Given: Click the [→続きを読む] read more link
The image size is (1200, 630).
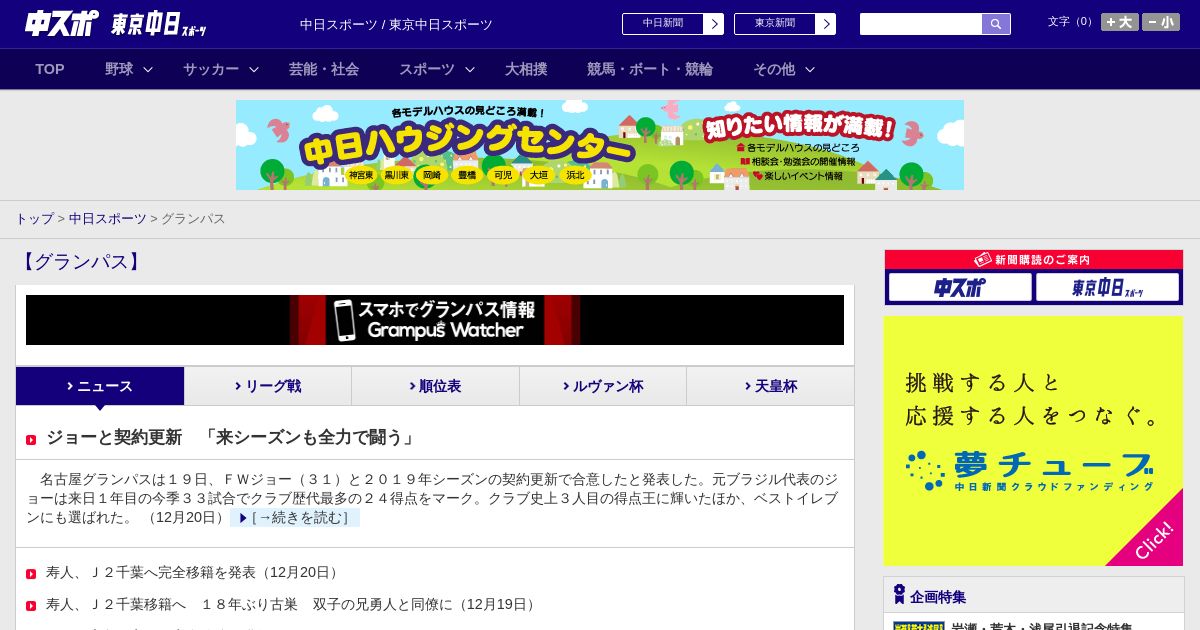Looking at the screenshot, I should point(295,518).
